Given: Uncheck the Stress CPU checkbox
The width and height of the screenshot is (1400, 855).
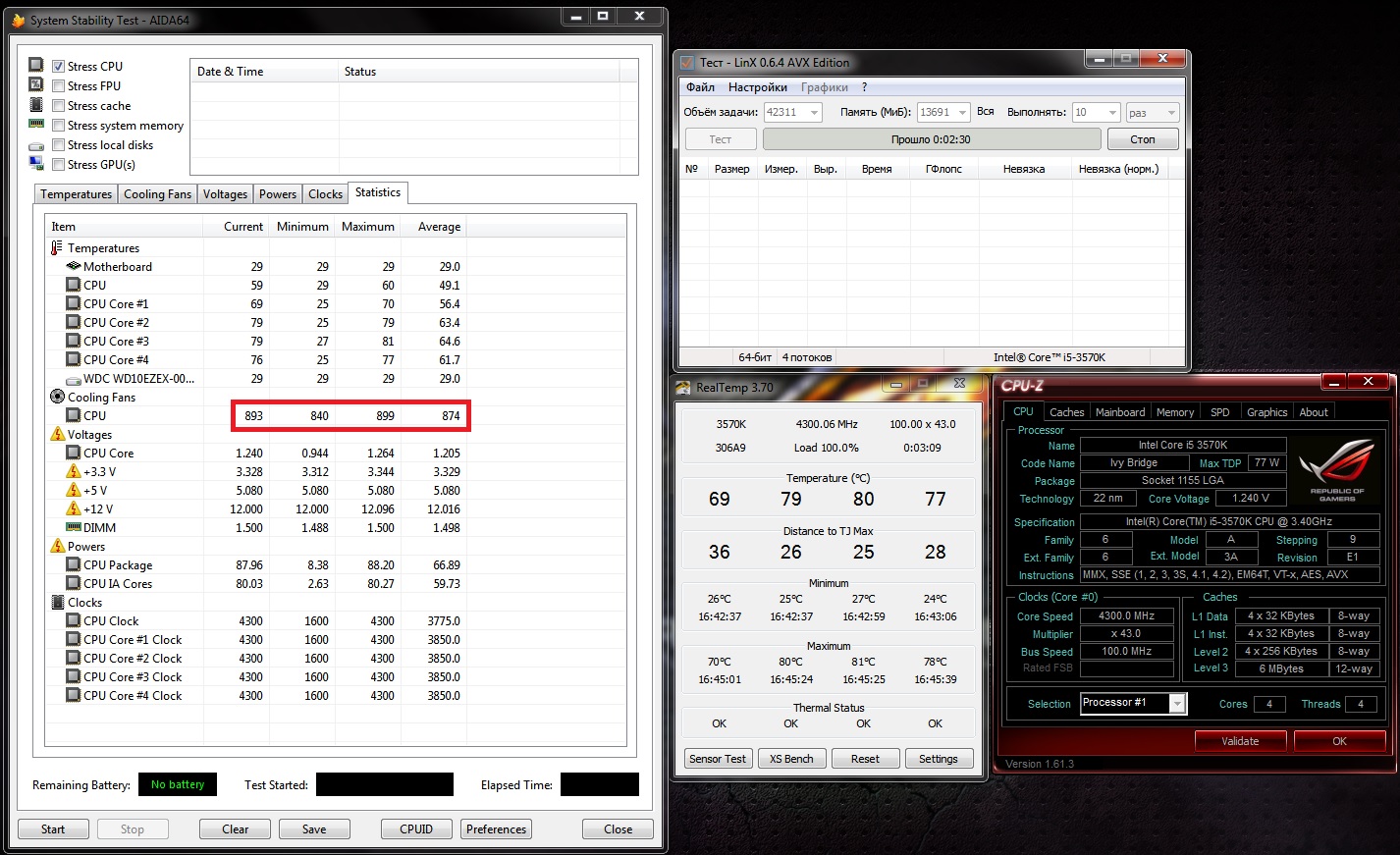Looking at the screenshot, I should [58, 67].
